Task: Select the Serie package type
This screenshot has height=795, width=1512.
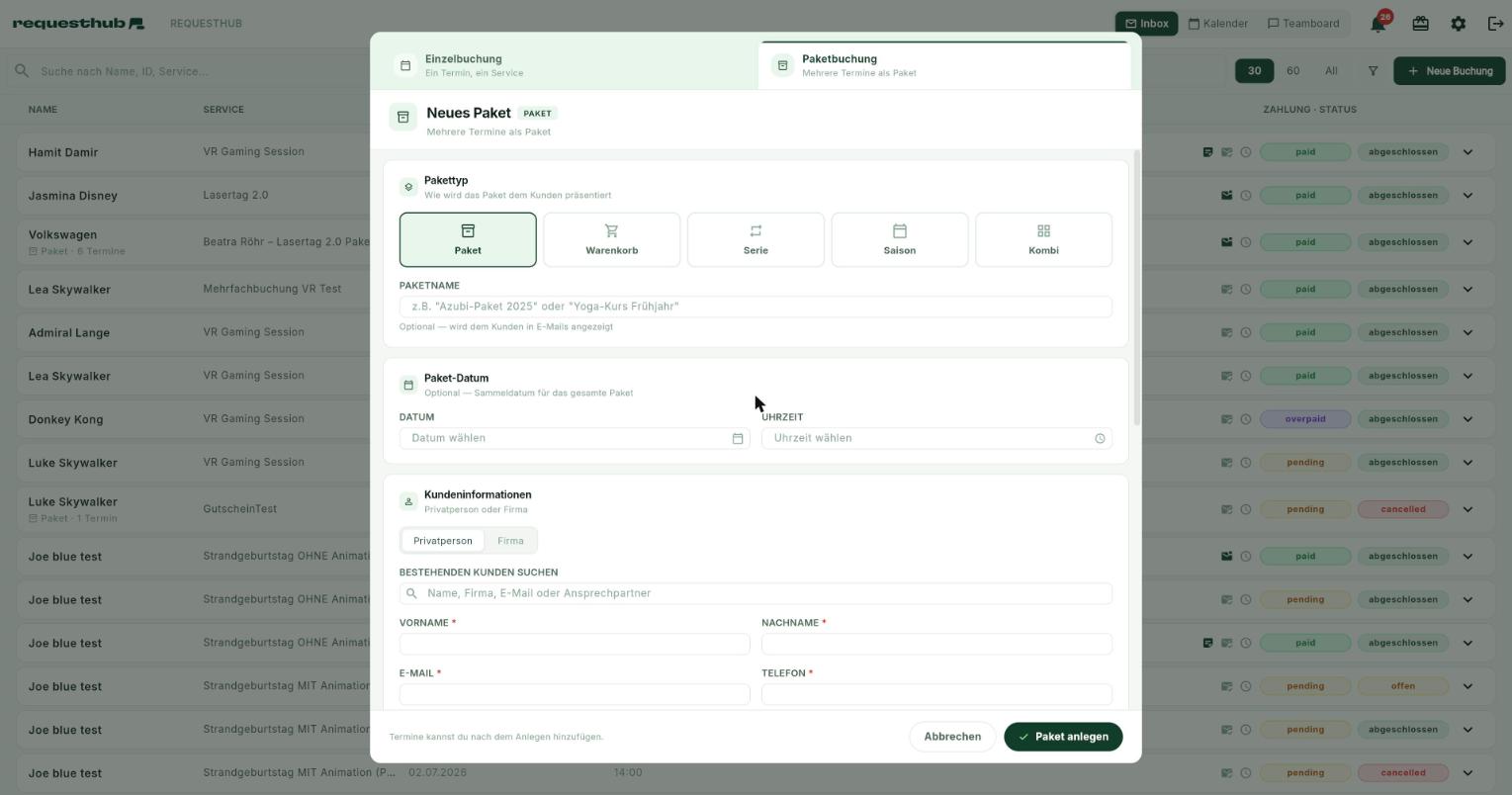Action: coord(756,239)
